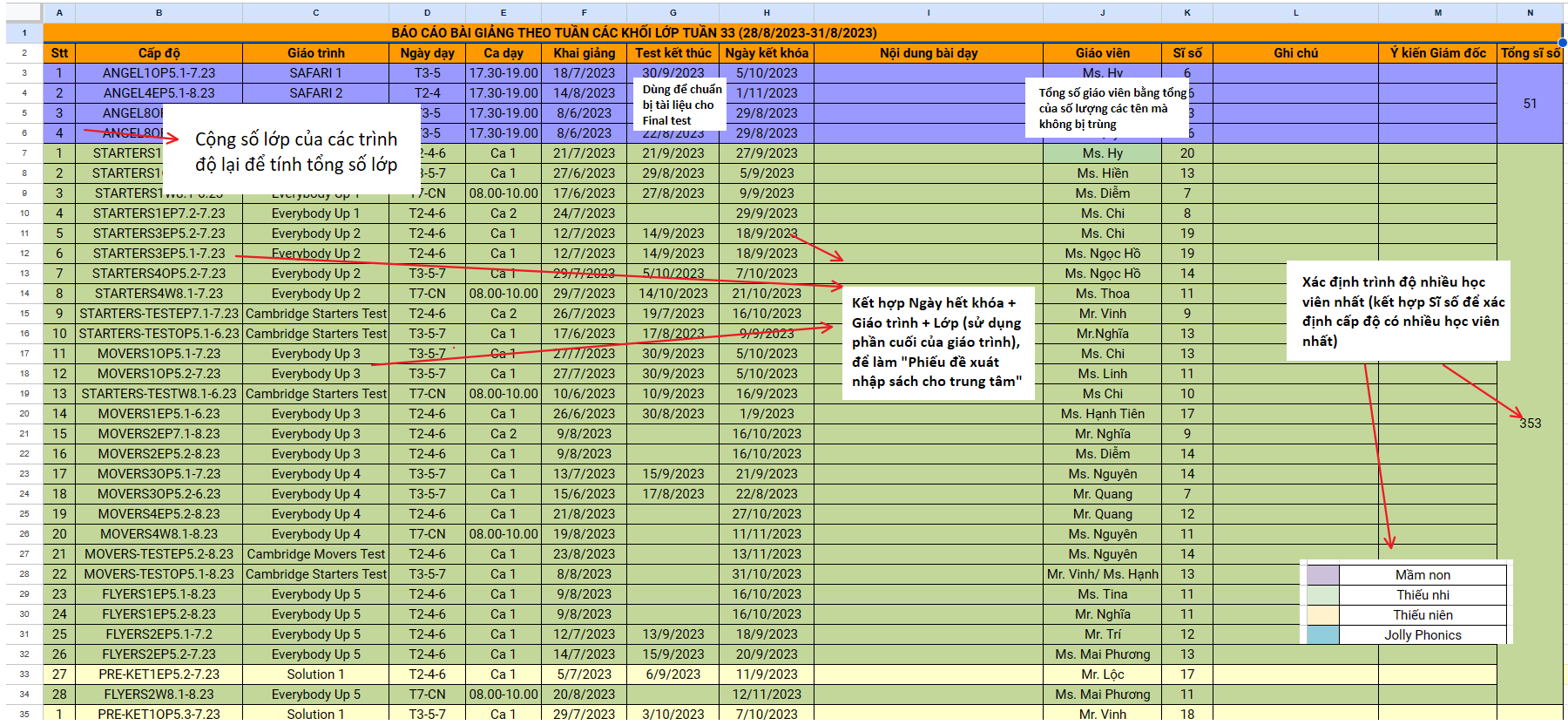Select teacher cell 'Mr. Trí'
Image resolution: width=1568 pixels, height=725 pixels.
[1102, 634]
